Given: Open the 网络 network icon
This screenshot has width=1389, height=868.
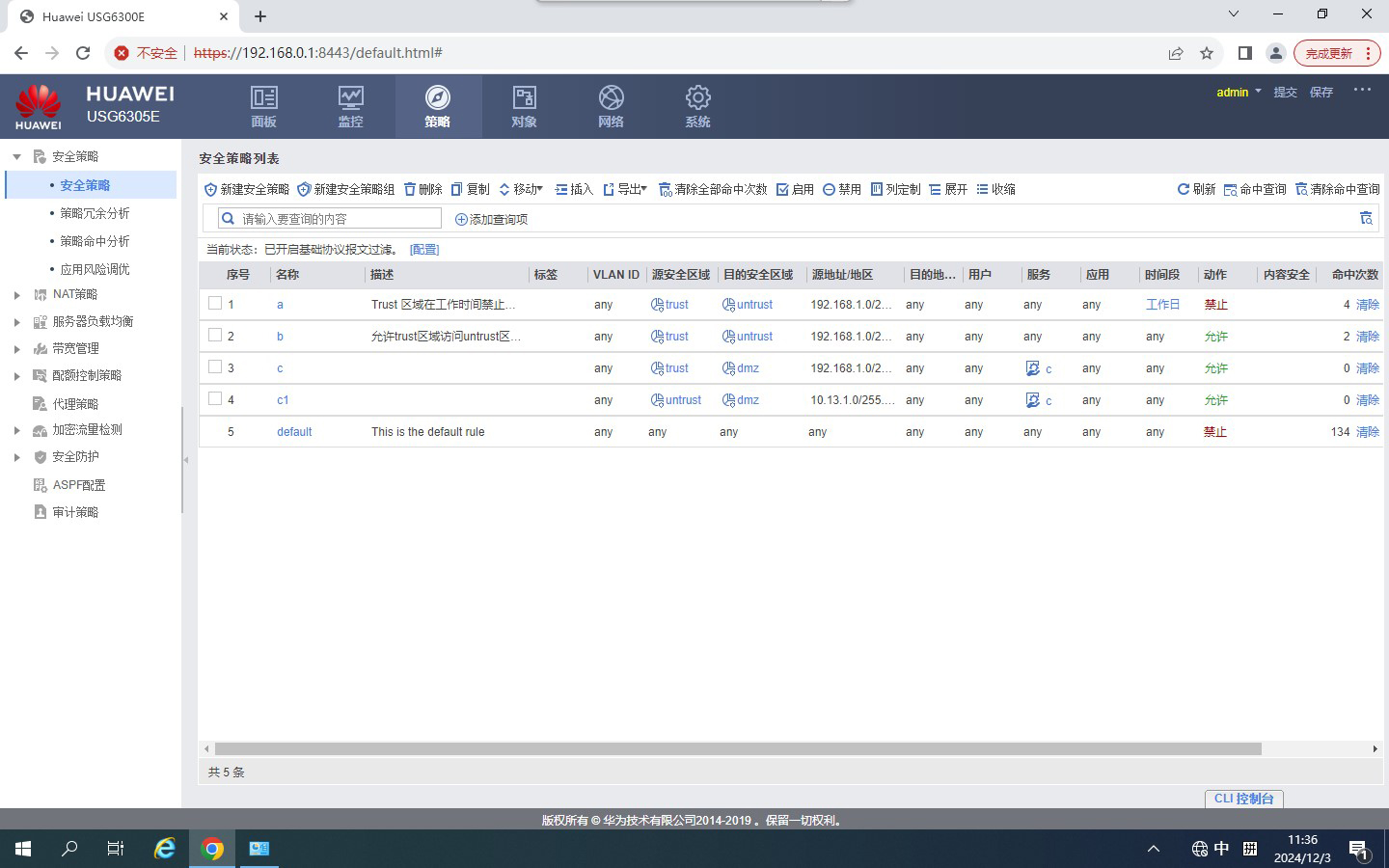Looking at the screenshot, I should click(x=611, y=98).
